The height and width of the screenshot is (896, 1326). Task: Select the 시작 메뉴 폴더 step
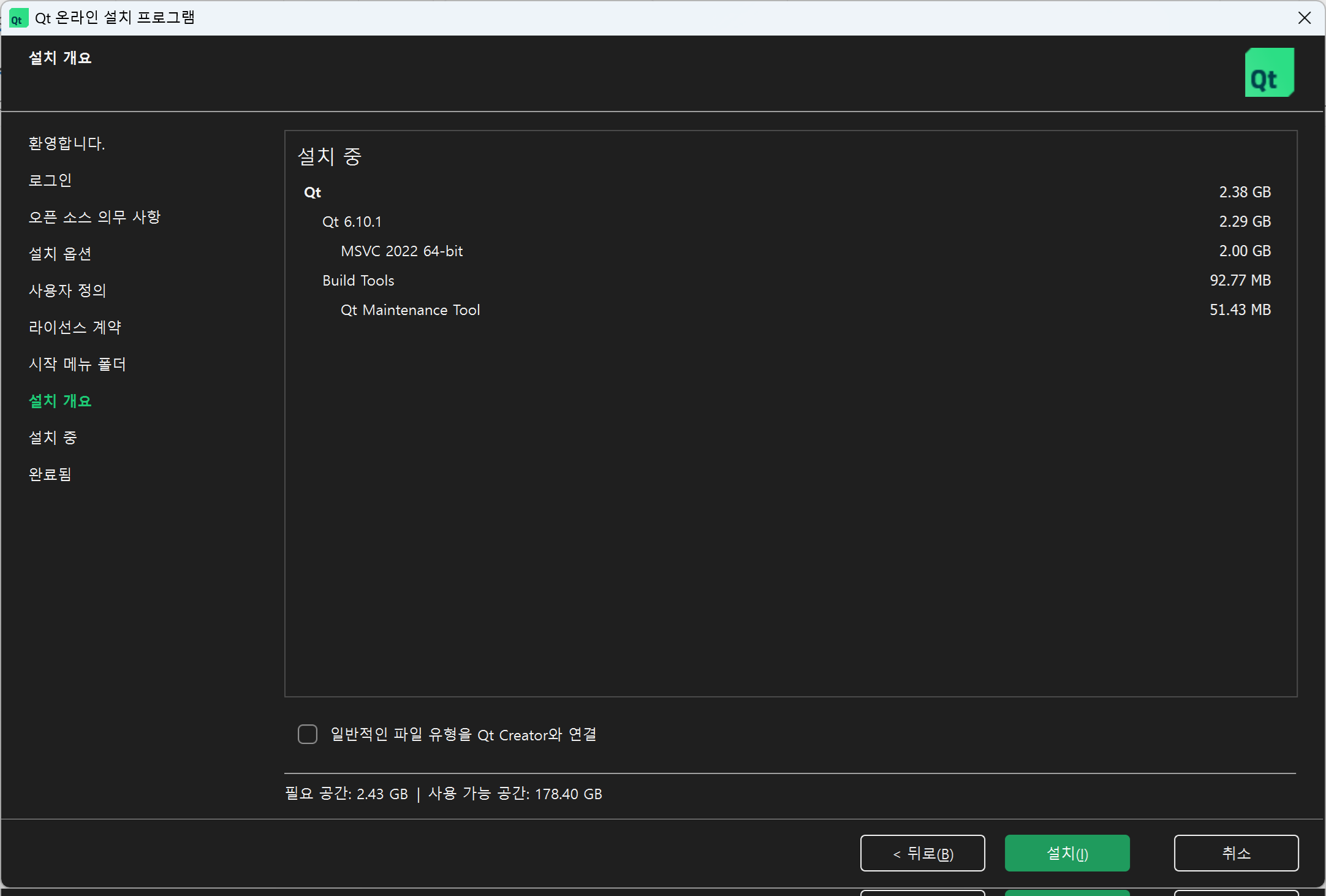point(77,363)
